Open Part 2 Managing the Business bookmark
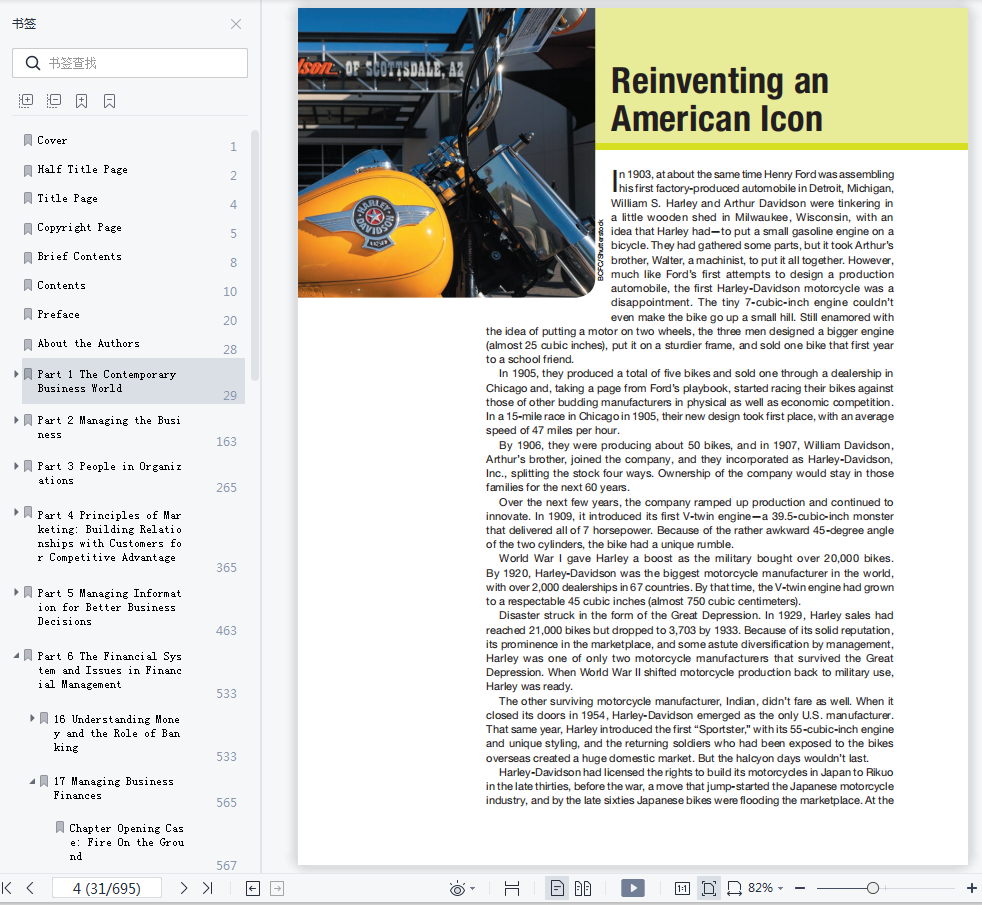 tap(109, 427)
